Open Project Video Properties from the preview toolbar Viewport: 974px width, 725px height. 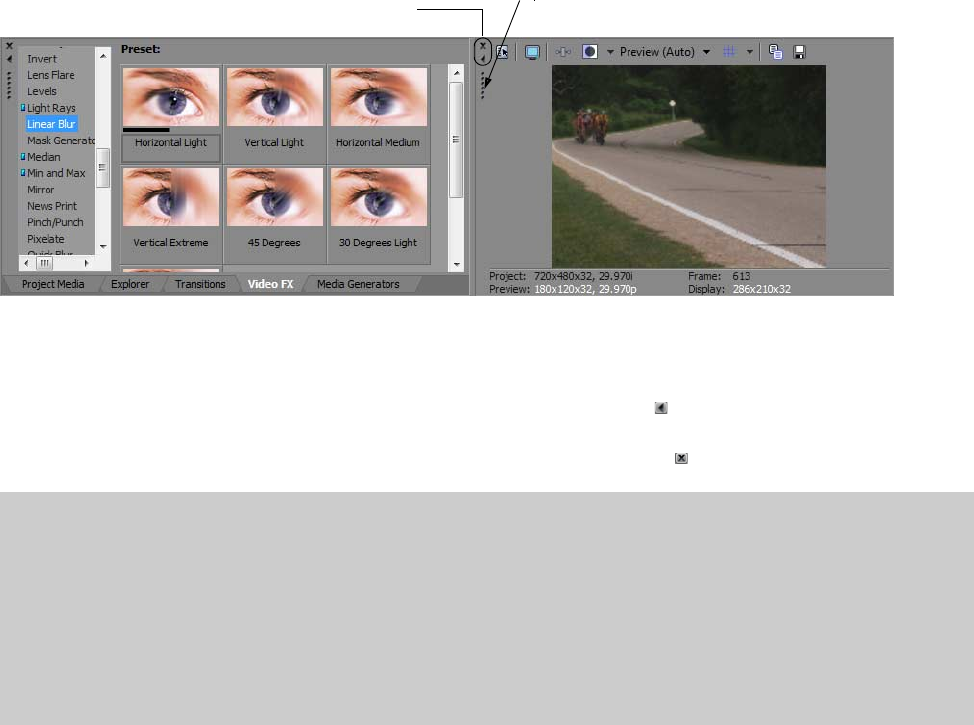coord(502,52)
